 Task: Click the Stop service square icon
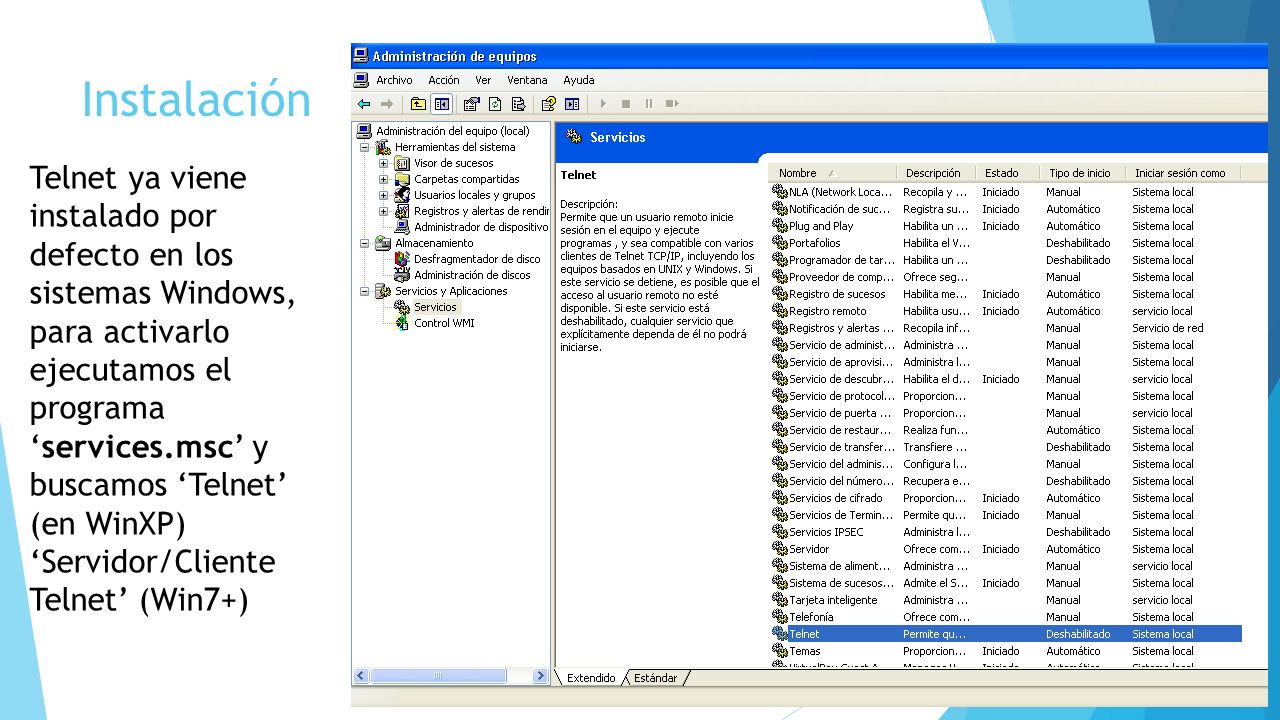(626, 104)
